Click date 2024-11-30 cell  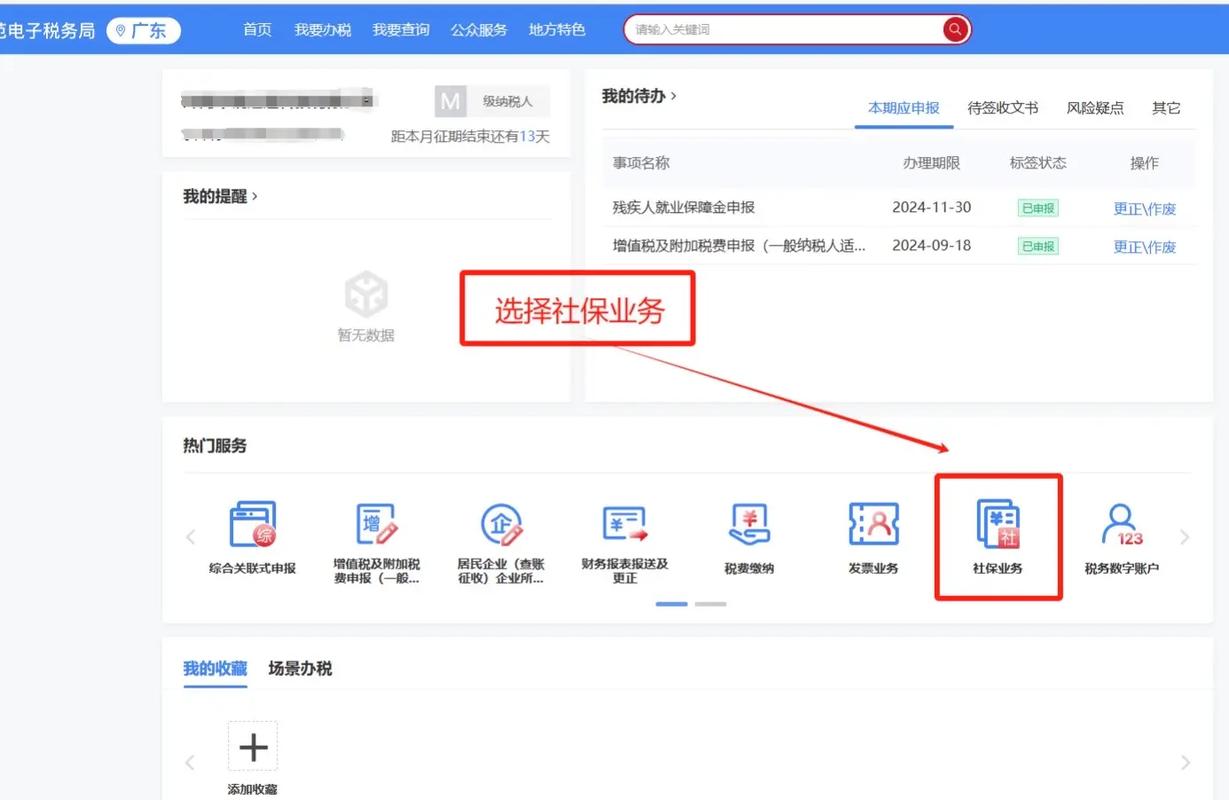[931, 208]
